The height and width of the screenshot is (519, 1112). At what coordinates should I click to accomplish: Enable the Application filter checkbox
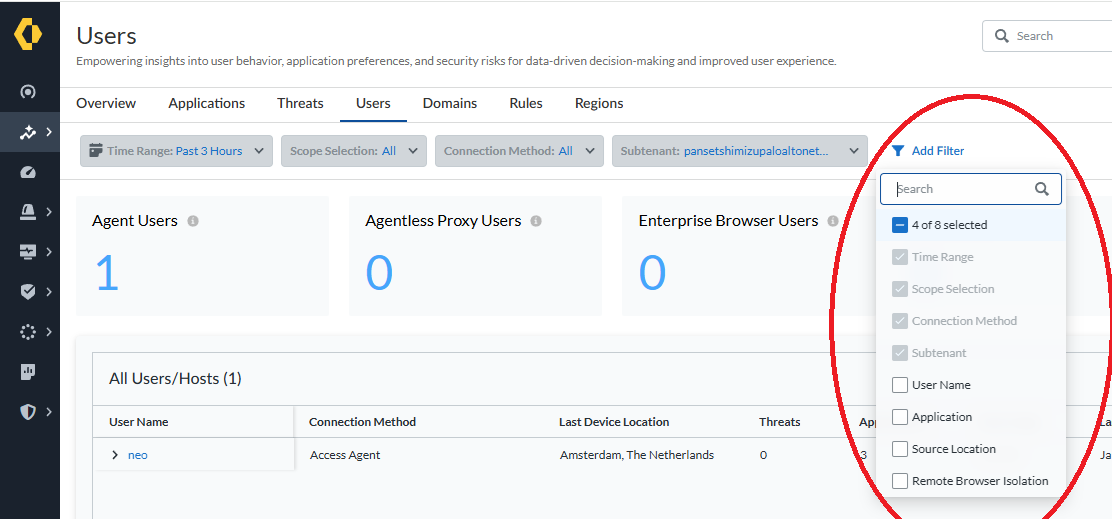pyautogui.click(x=900, y=417)
